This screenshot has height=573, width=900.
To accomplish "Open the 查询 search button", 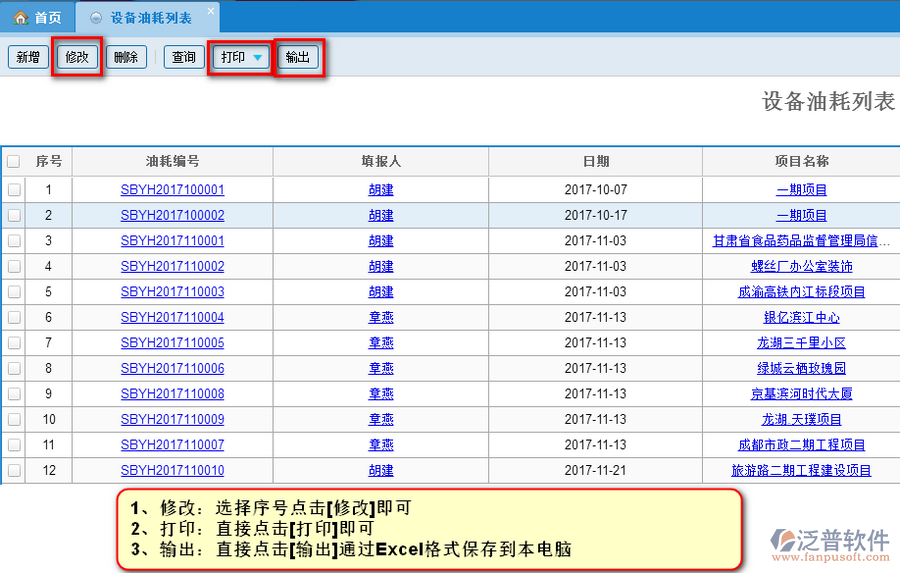I will pyautogui.click(x=184, y=57).
